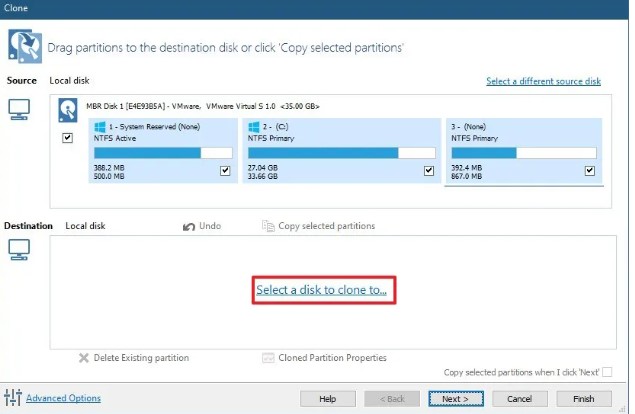Toggle the whole MBR Disk 1 checkbox
Image resolution: width=635 pixels, height=414 pixels.
pos(67,138)
